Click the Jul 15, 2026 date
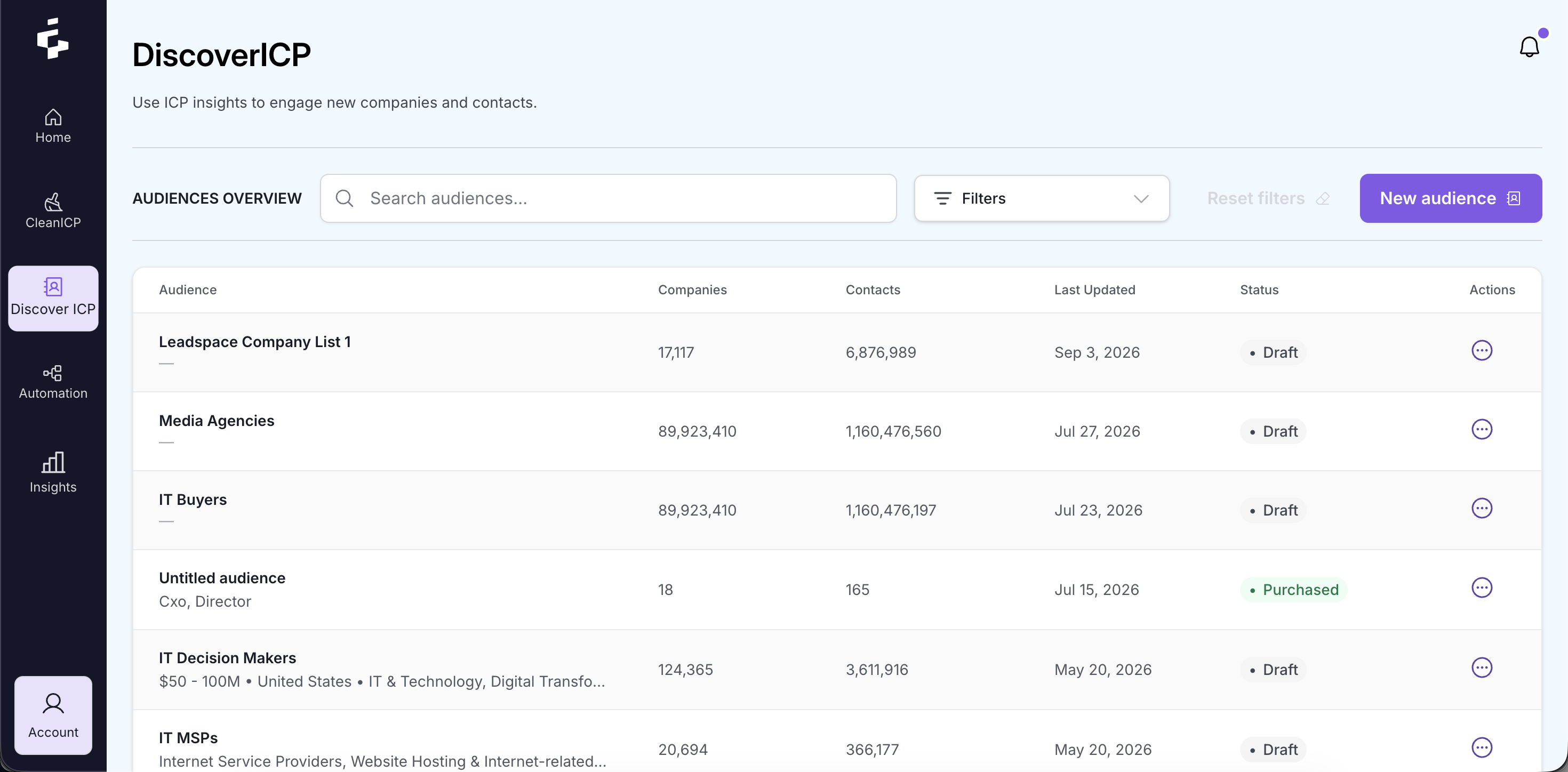Screen dimensions: 1568x772 point(1096,590)
